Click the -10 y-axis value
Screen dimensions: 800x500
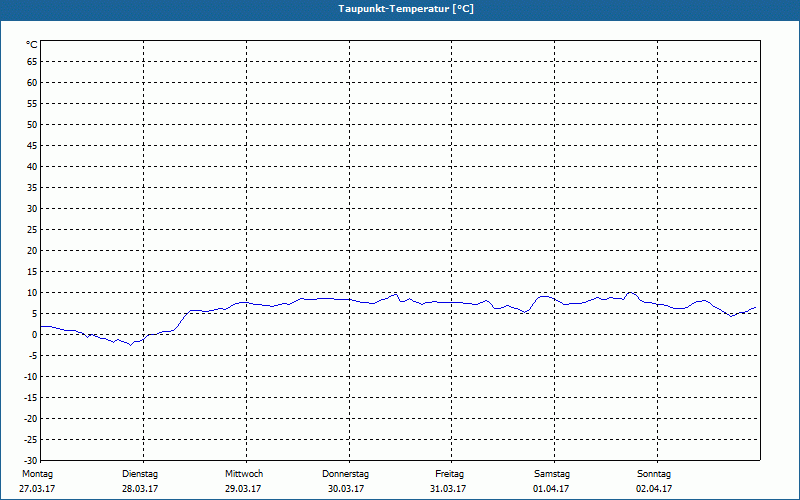tap(31, 377)
